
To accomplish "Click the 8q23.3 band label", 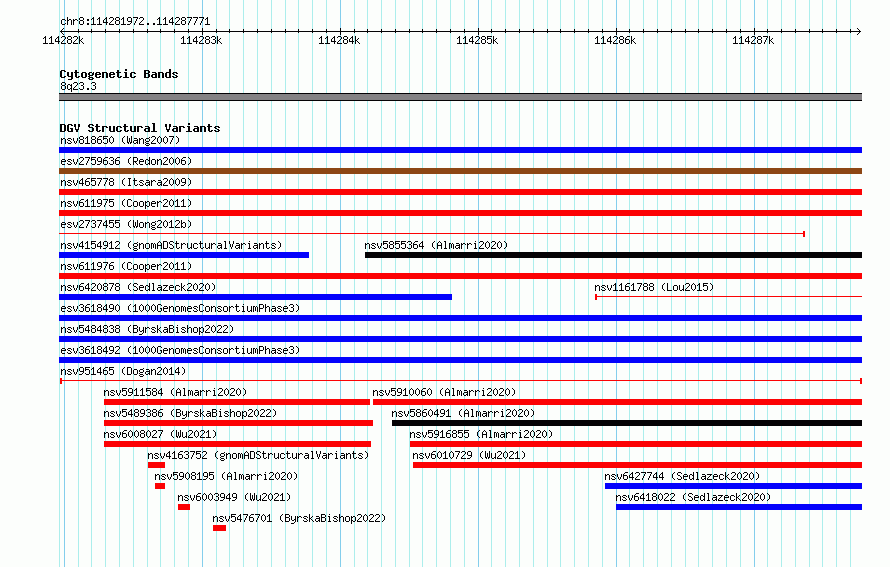I will click(x=78, y=86).
